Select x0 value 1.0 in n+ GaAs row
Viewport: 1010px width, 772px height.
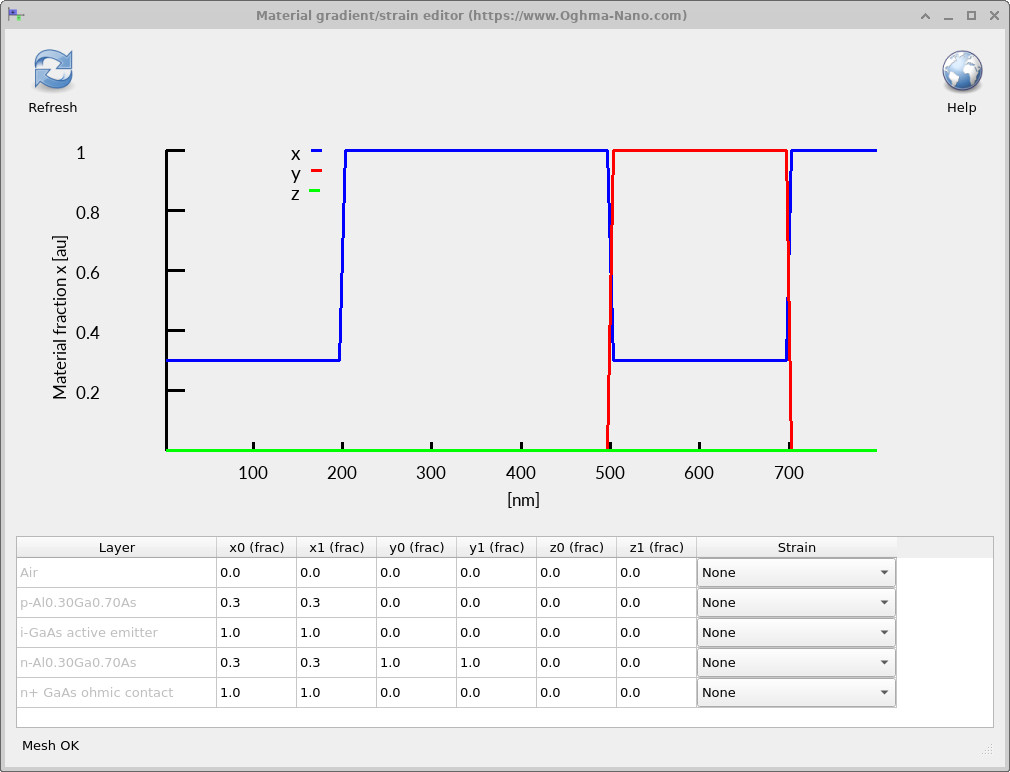(256, 692)
